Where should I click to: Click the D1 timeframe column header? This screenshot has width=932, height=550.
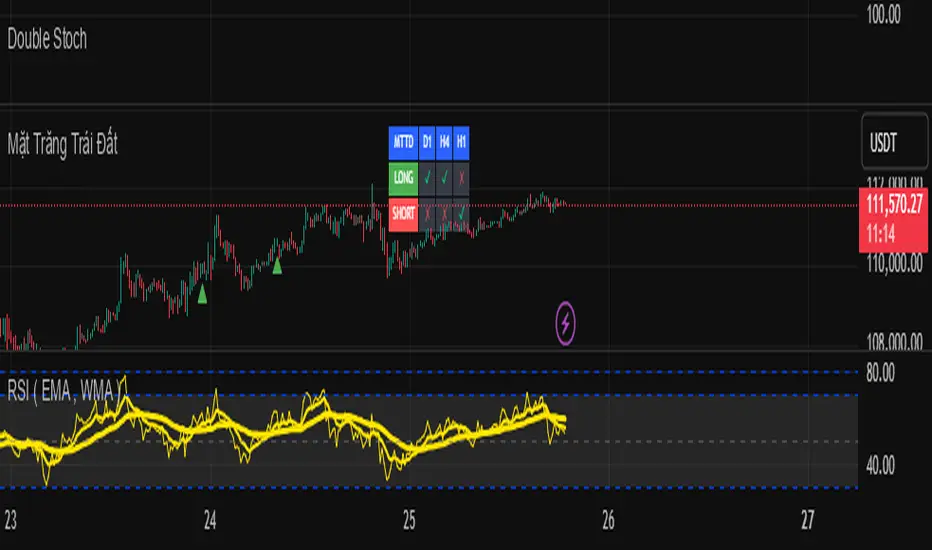click(427, 143)
